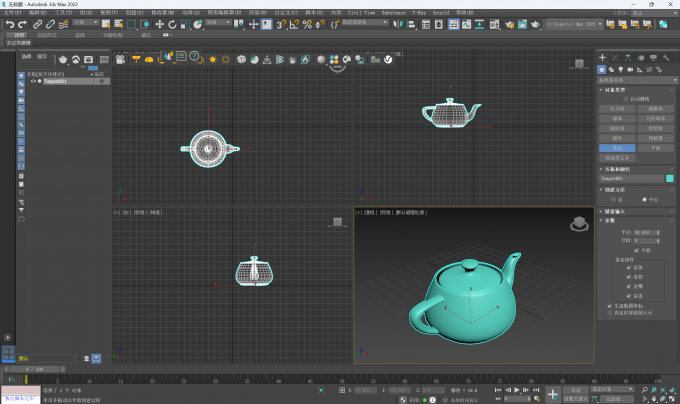Open the 渲染(R) menu
The image size is (680, 404).
[258, 13]
